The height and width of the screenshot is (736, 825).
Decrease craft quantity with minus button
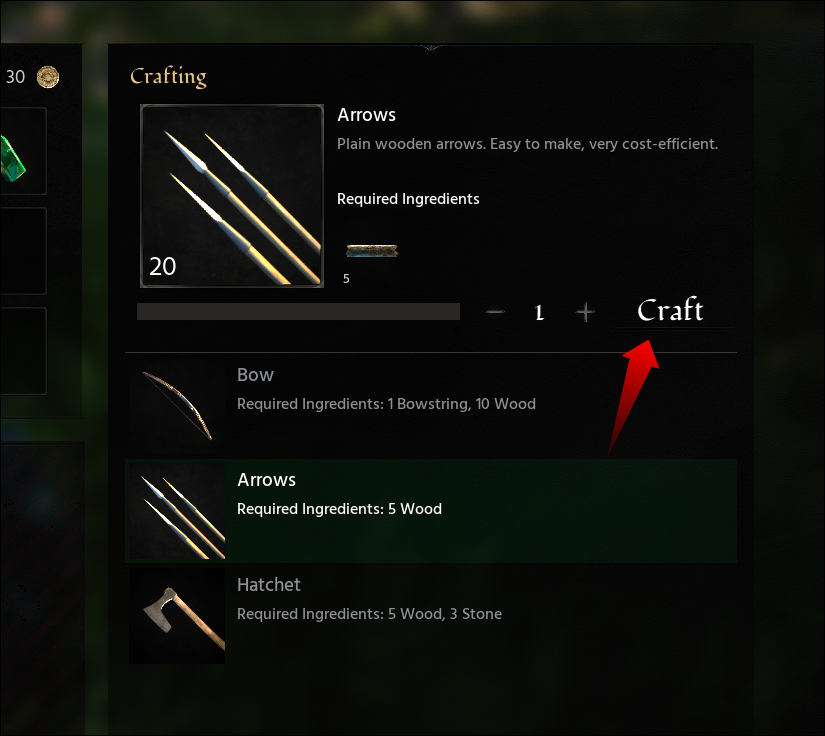[495, 311]
